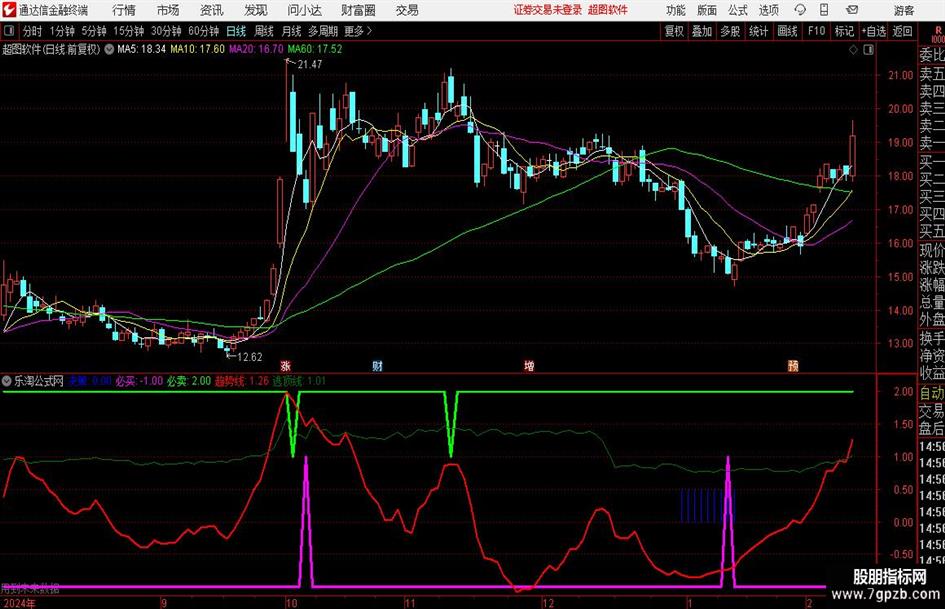
Task: Open the 选项 menu
Action: tap(768, 10)
